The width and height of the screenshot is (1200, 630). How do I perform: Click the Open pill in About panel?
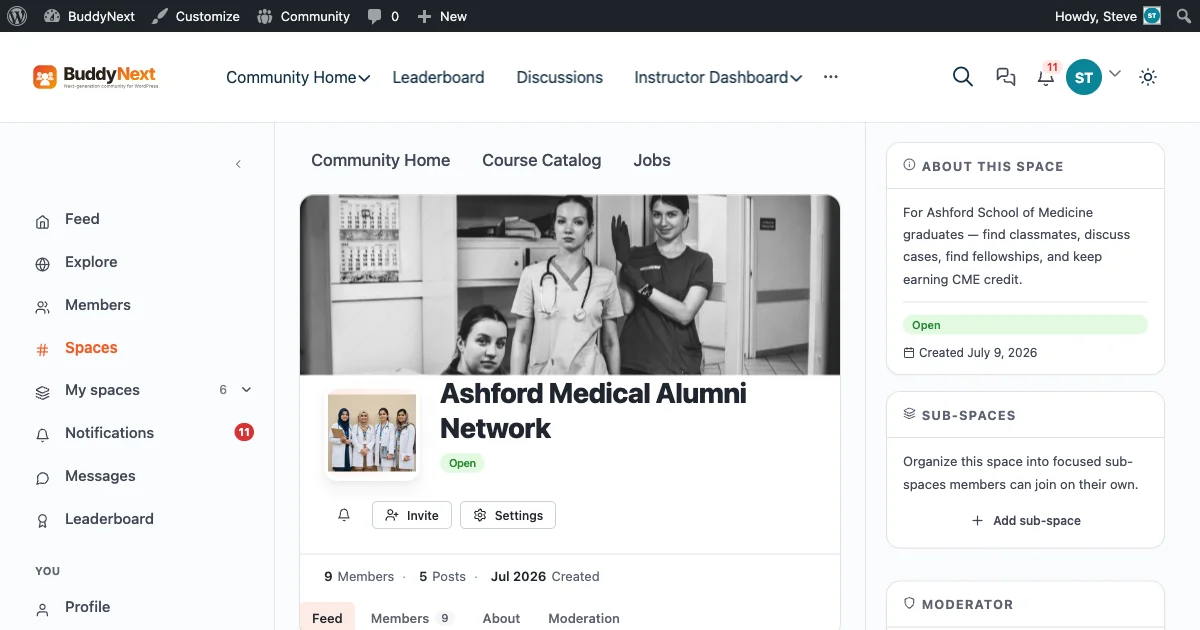tap(1025, 325)
